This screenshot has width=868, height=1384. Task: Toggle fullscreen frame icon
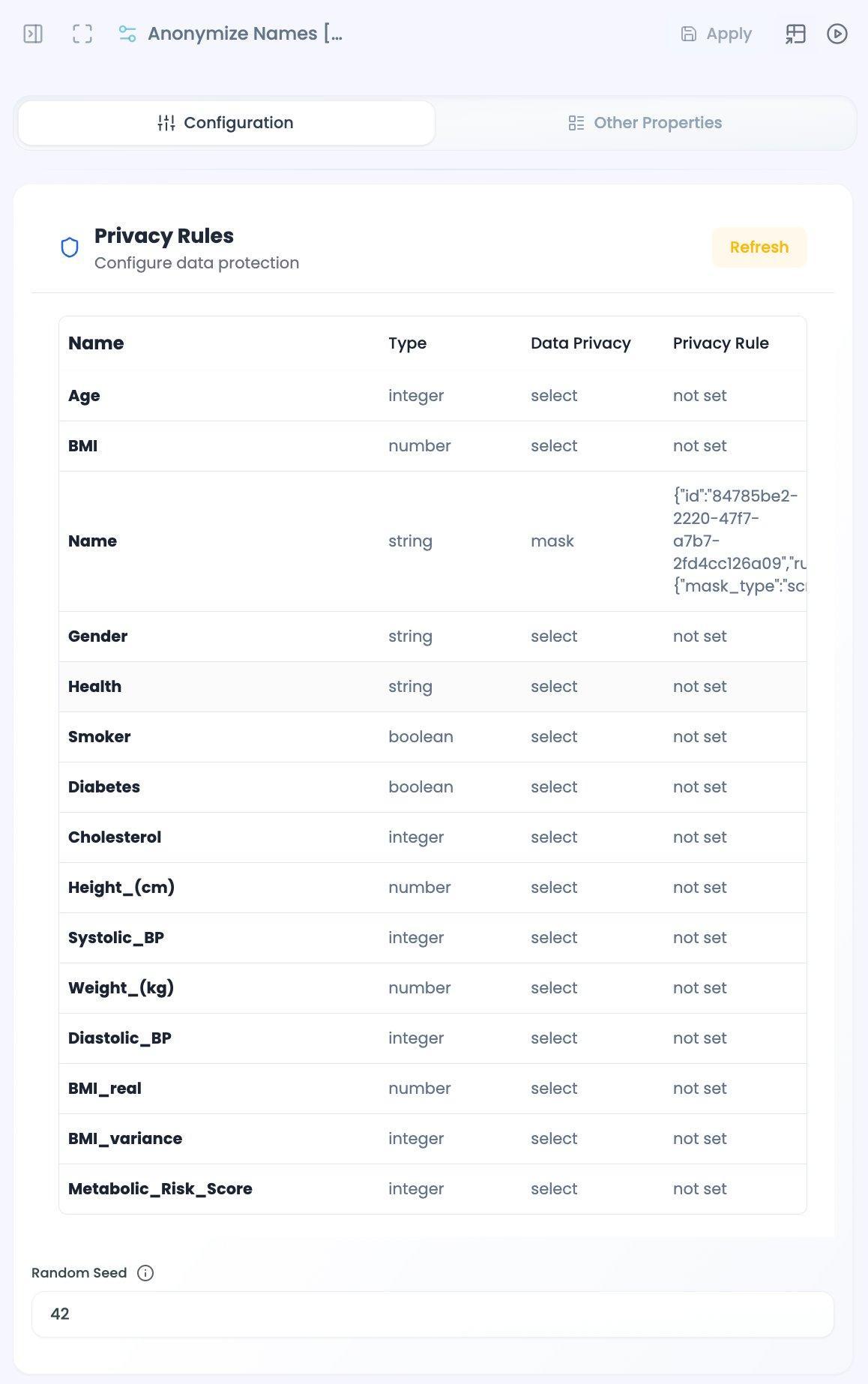[x=82, y=34]
